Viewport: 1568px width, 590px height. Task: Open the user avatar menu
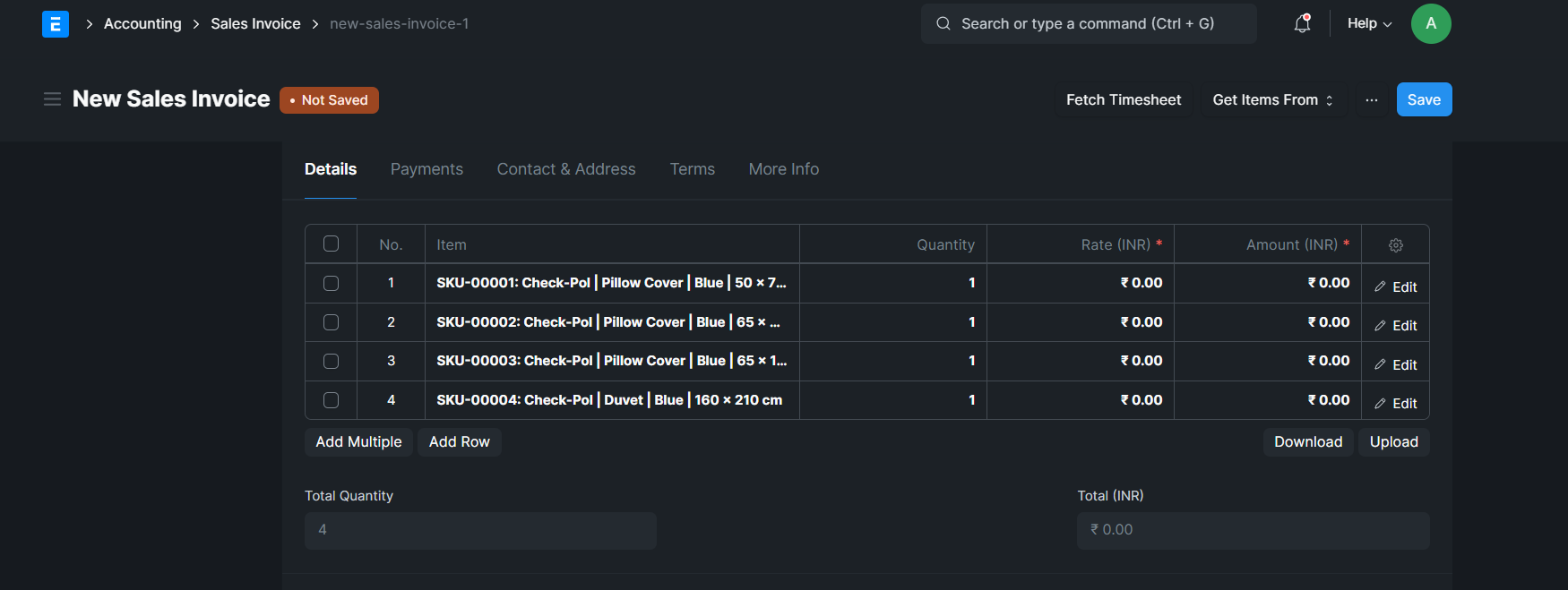click(x=1431, y=23)
